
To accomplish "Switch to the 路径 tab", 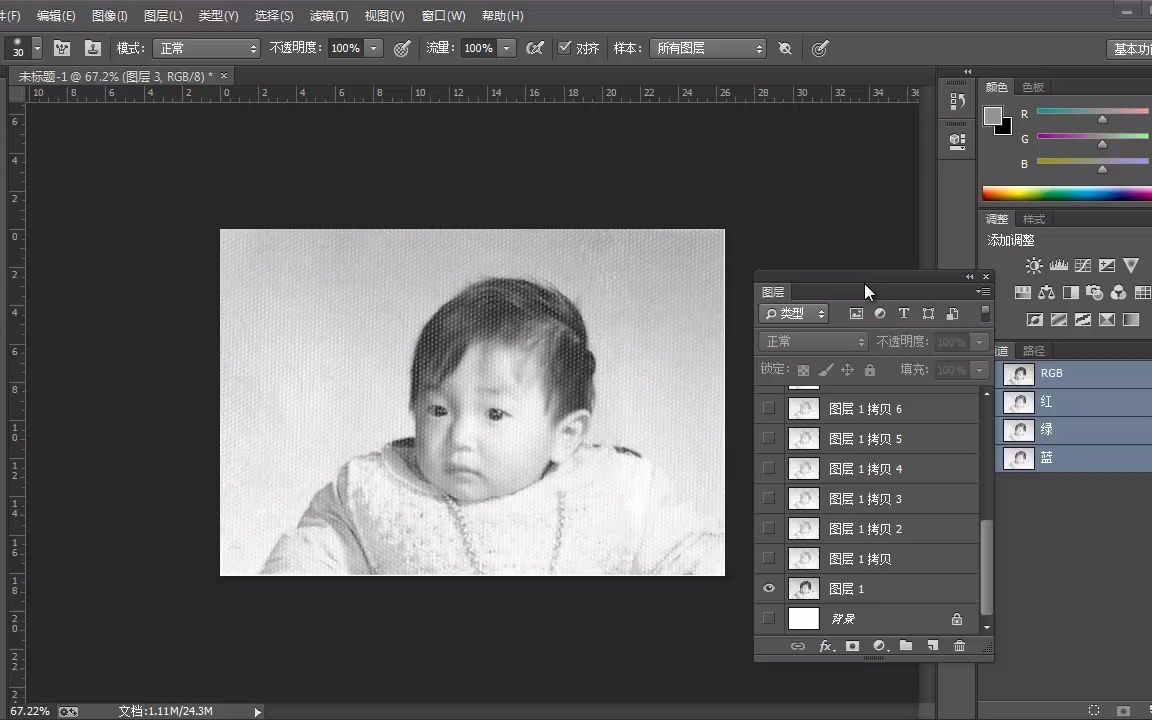I will pos(1034,350).
